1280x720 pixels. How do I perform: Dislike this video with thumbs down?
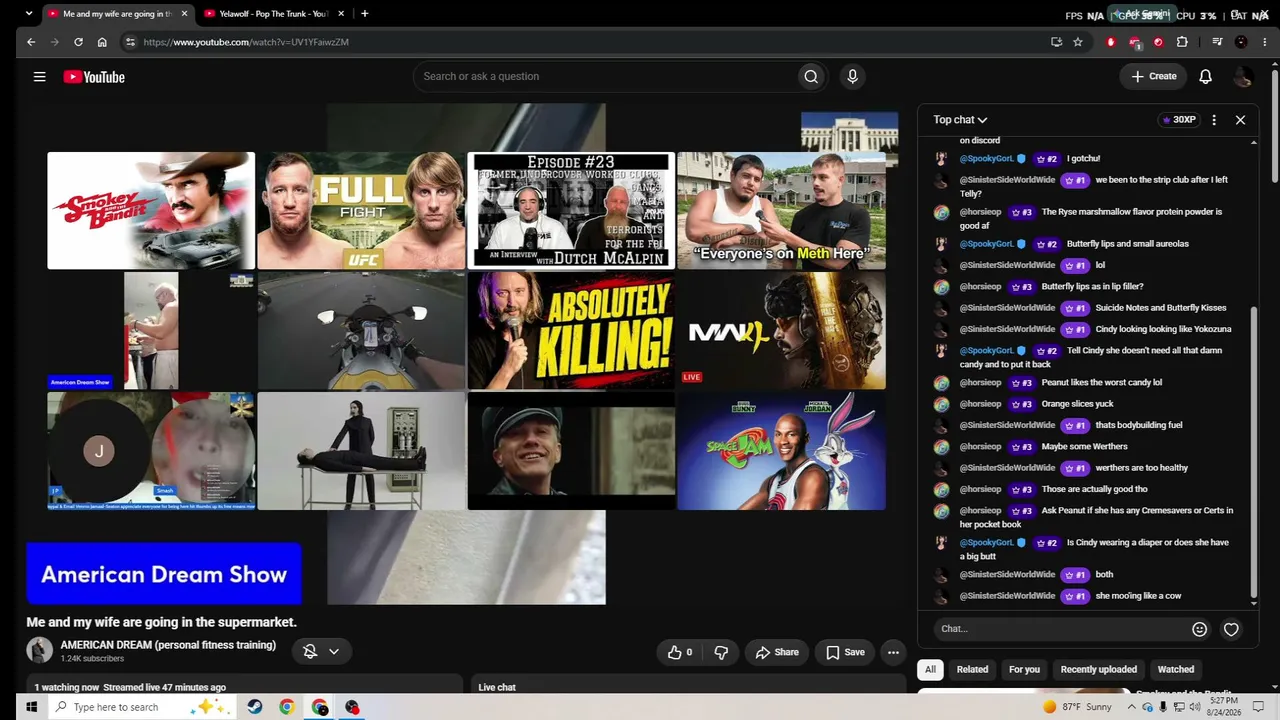pyautogui.click(x=721, y=652)
